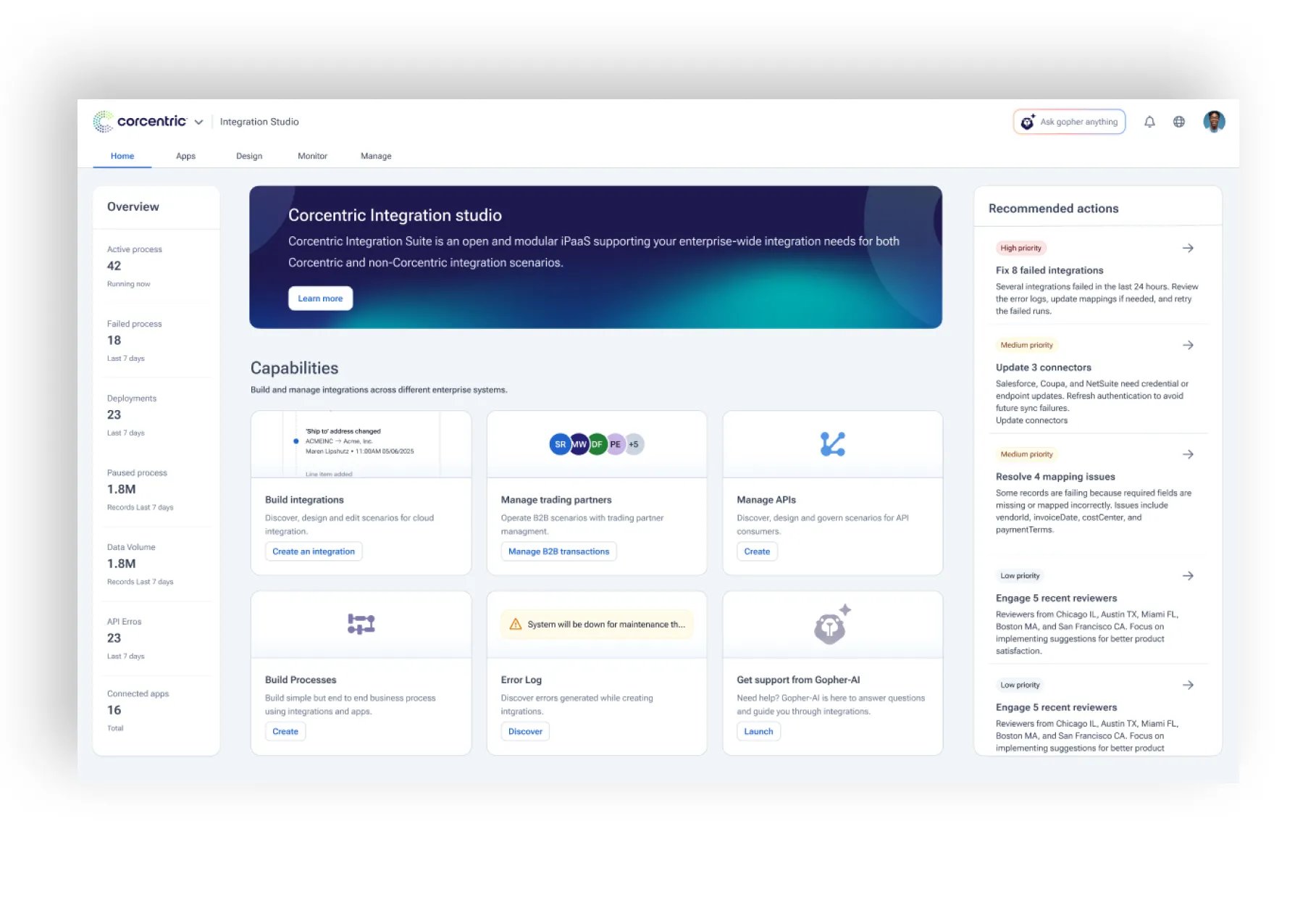Click the Learn more button
The image size is (1316, 905).
[320, 299]
